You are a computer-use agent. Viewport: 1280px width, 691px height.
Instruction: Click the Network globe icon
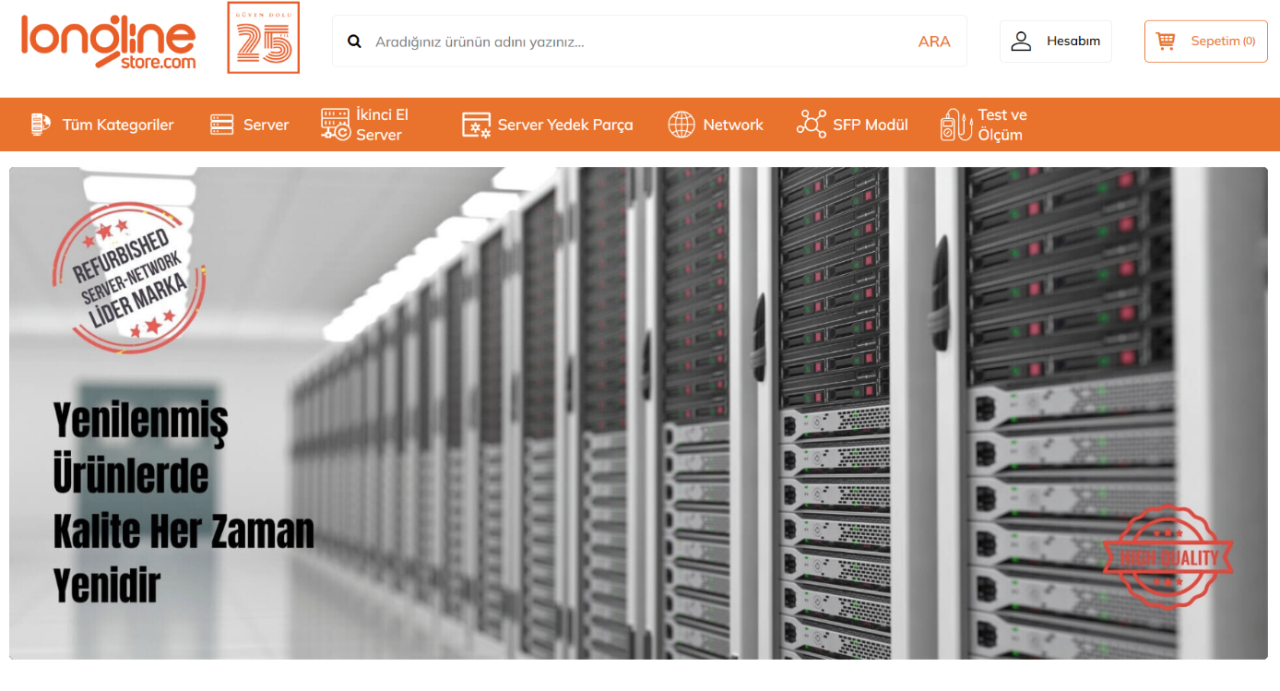point(681,125)
